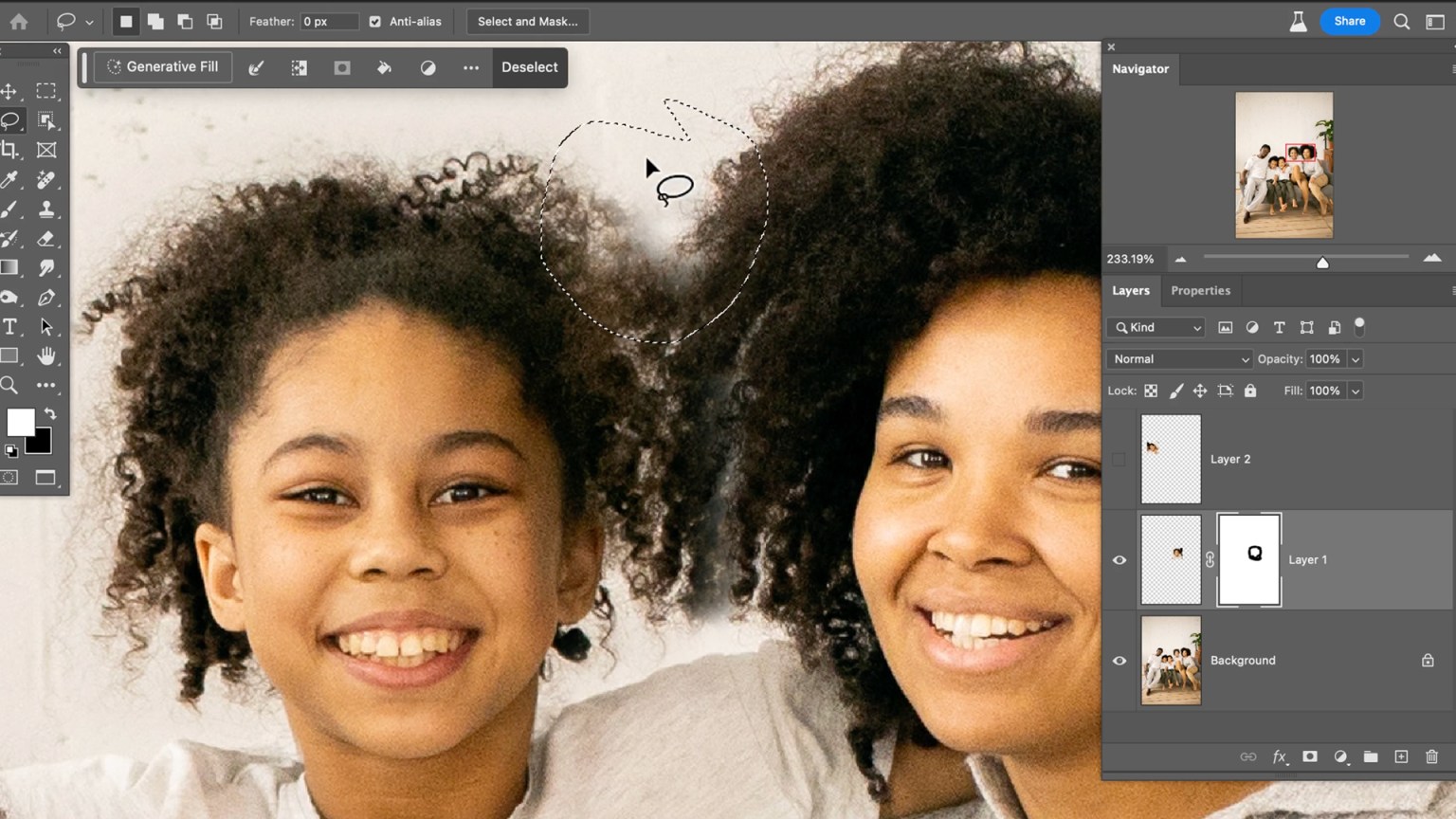Select the Clone Stamp tool

click(45, 209)
